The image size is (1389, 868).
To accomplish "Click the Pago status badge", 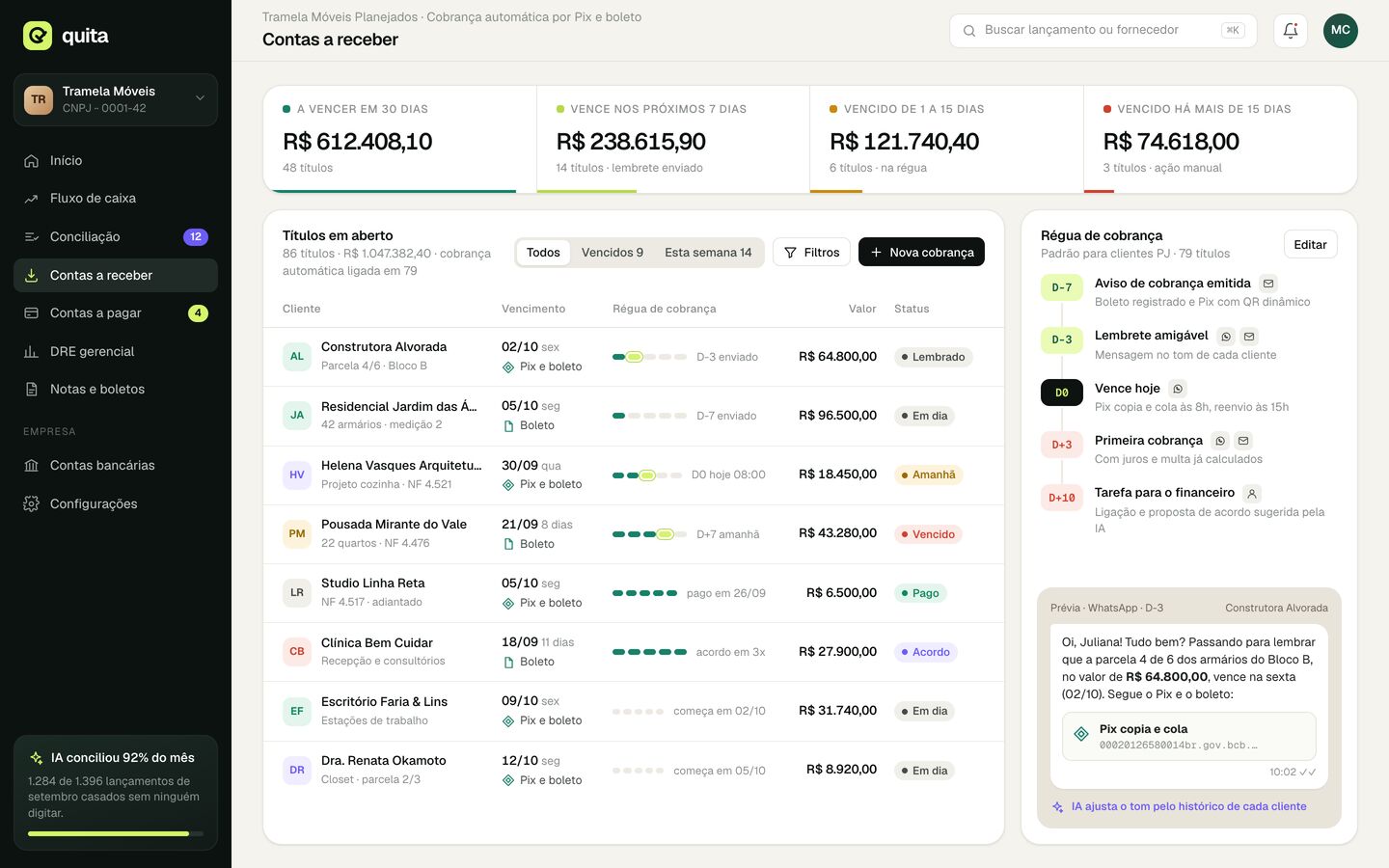I will pyautogui.click(x=920, y=593).
